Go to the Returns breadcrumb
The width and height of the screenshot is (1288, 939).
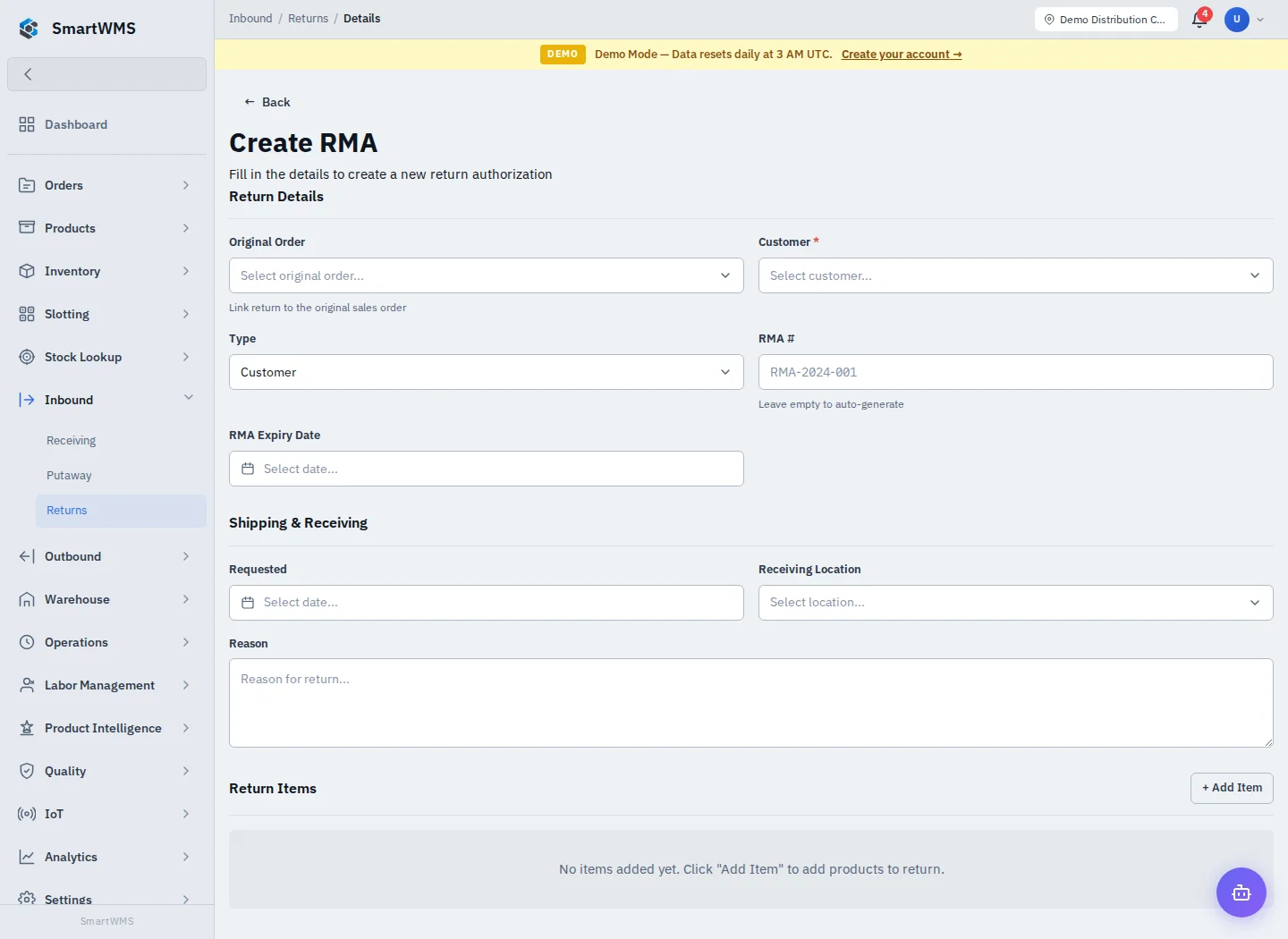click(x=308, y=19)
